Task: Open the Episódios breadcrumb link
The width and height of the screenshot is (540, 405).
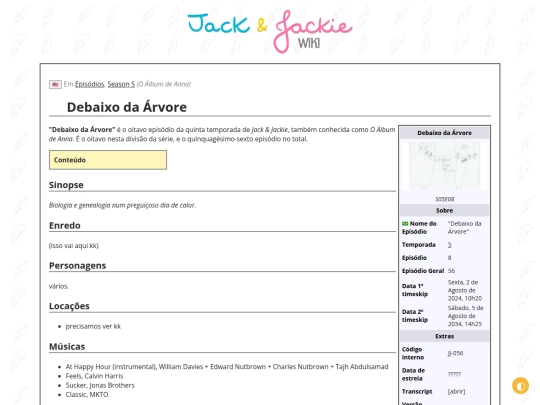Action: tap(90, 84)
